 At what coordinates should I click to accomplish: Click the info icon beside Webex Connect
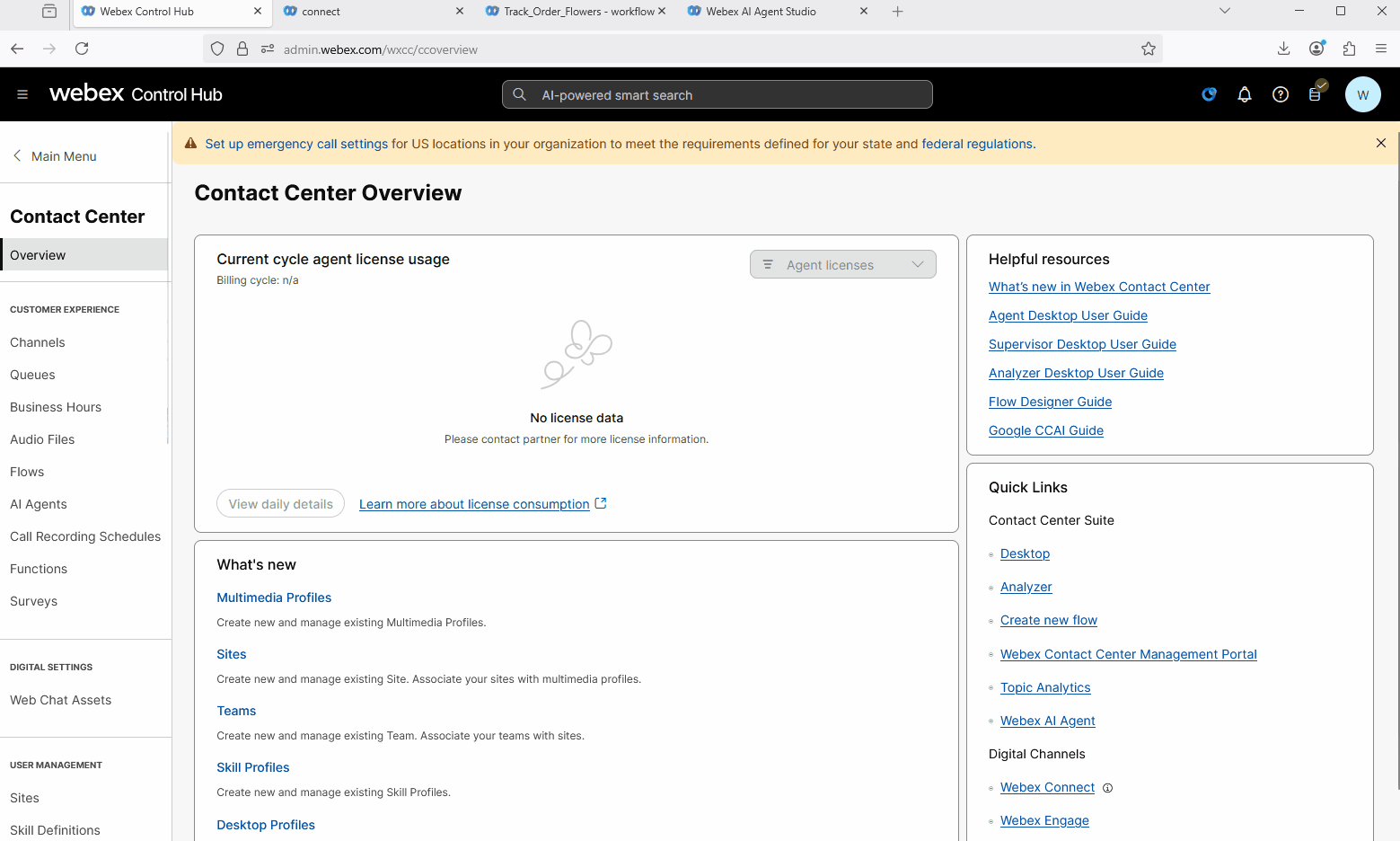(1107, 788)
